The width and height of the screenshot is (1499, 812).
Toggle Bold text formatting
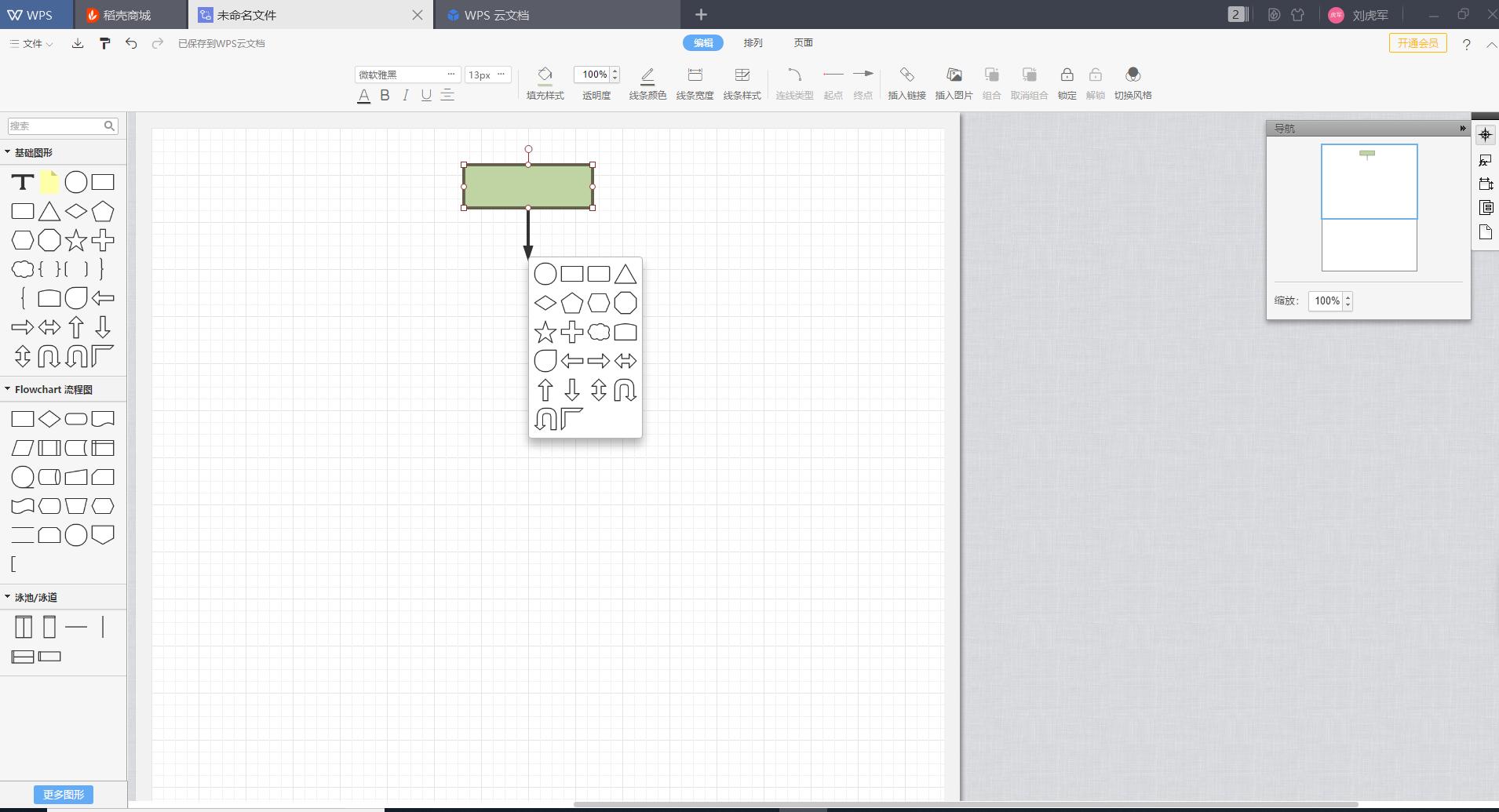385,96
